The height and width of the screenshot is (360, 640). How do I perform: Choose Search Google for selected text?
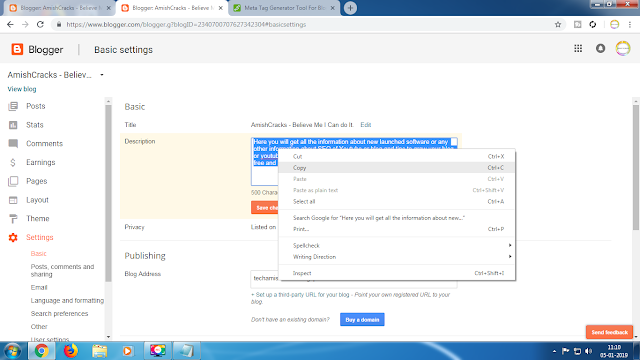click(x=397, y=218)
